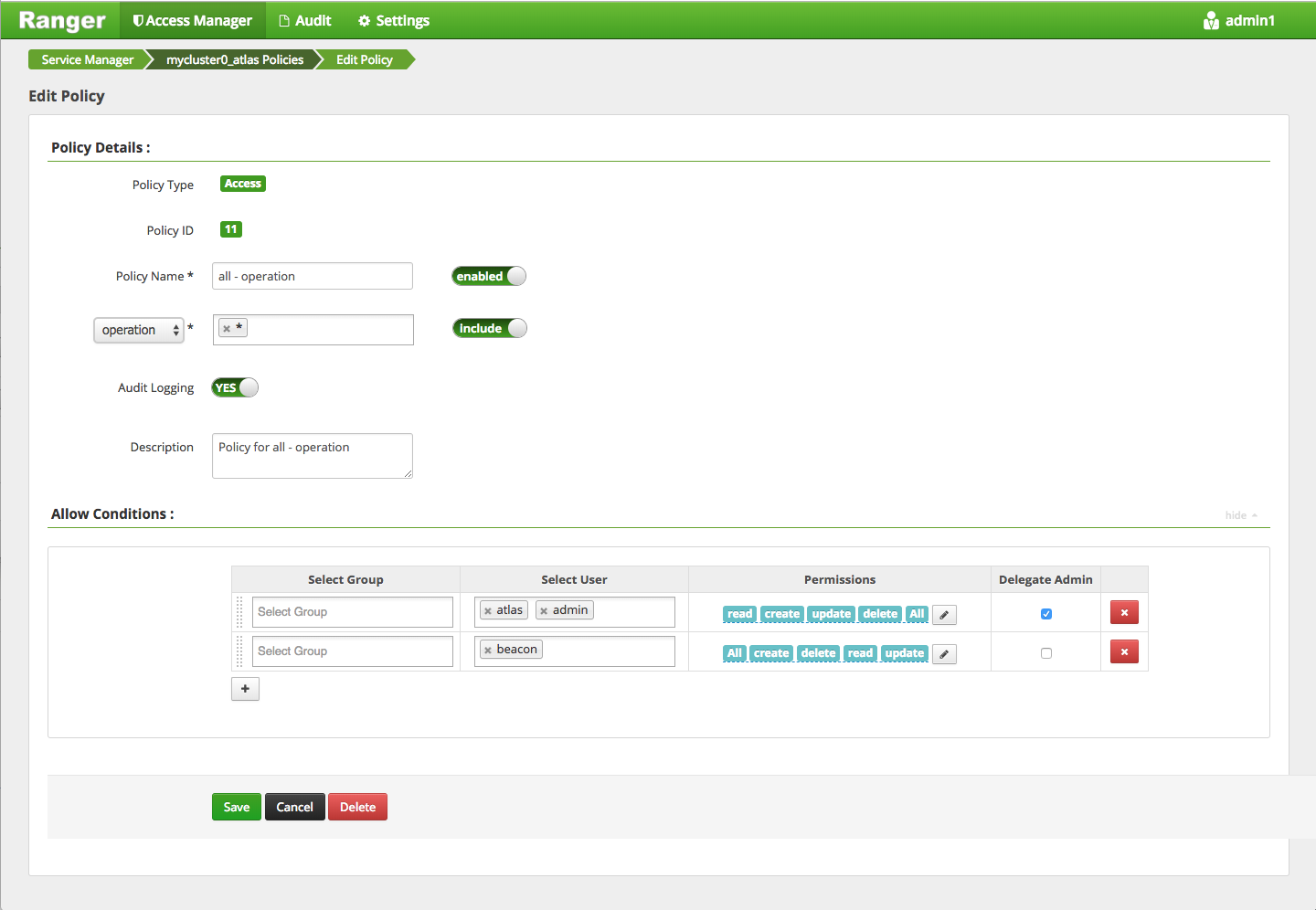Remove the atlas user tag

pyautogui.click(x=488, y=611)
